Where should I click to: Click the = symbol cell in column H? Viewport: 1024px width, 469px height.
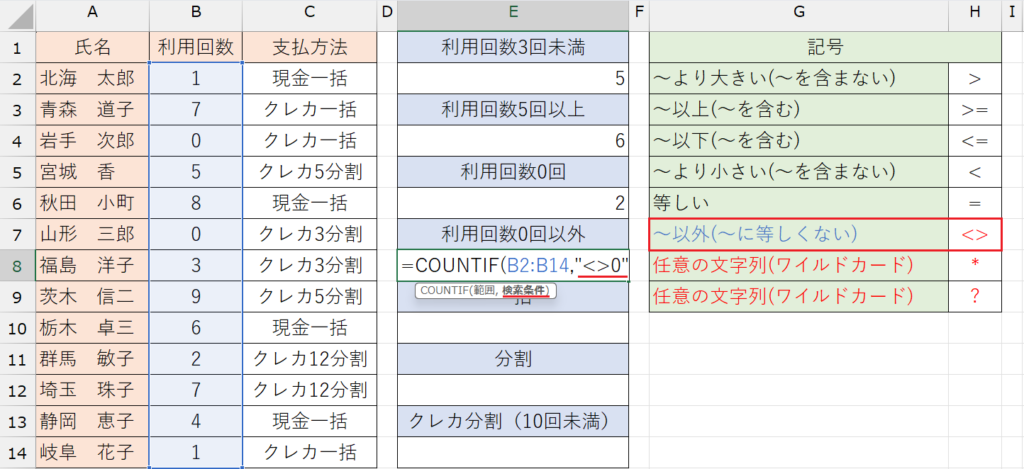[975, 204]
